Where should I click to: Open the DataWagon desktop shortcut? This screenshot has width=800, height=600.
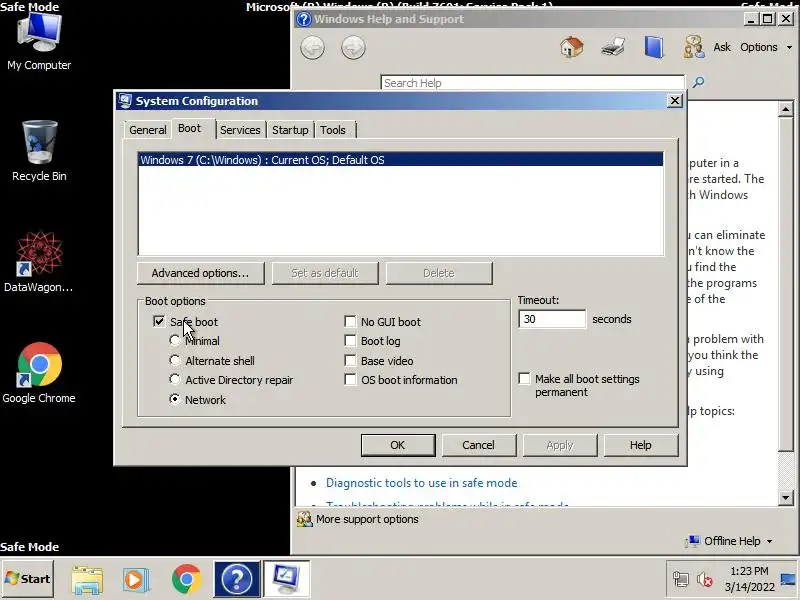(x=39, y=262)
